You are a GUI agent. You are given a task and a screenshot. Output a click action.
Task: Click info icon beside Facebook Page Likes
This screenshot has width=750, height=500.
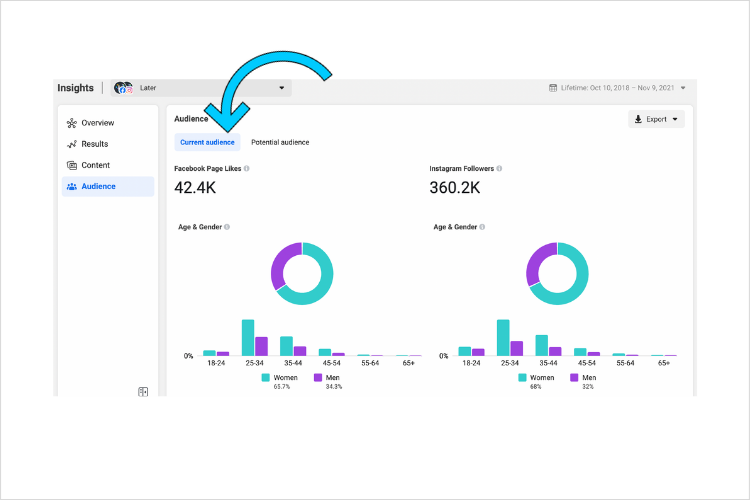(247, 168)
